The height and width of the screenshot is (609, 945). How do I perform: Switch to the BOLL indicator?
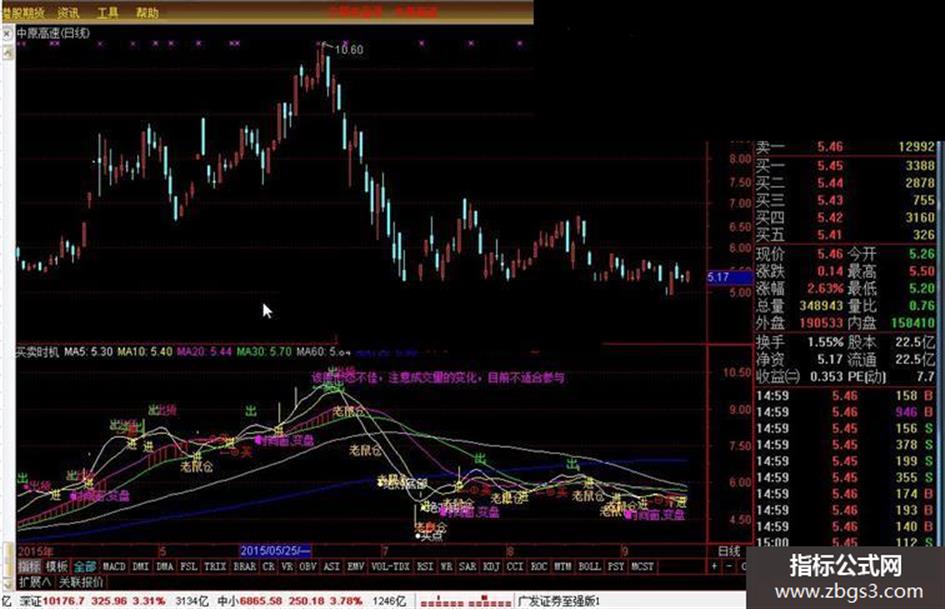pos(589,567)
